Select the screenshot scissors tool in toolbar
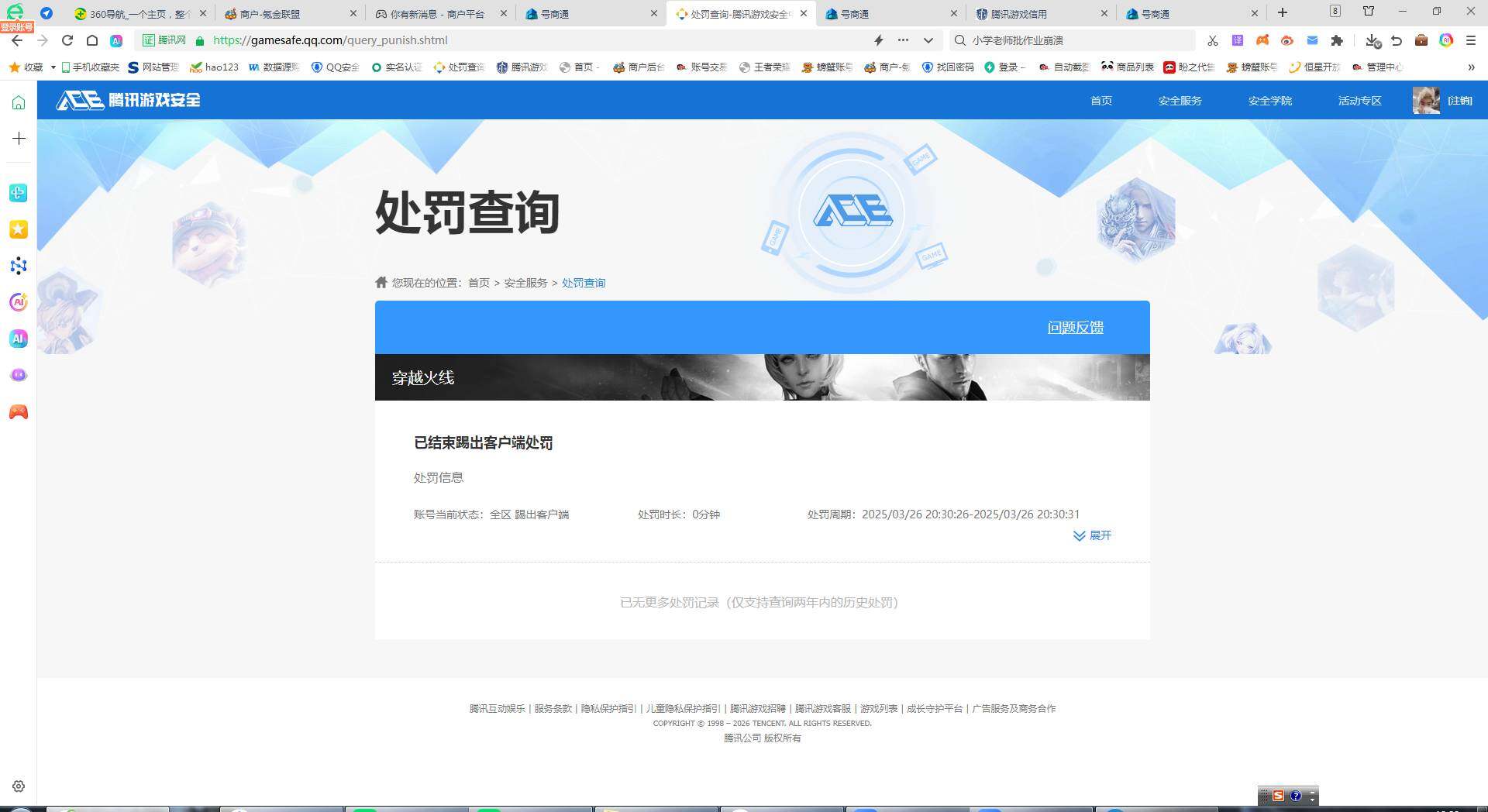This screenshot has width=1488, height=812. click(1212, 40)
